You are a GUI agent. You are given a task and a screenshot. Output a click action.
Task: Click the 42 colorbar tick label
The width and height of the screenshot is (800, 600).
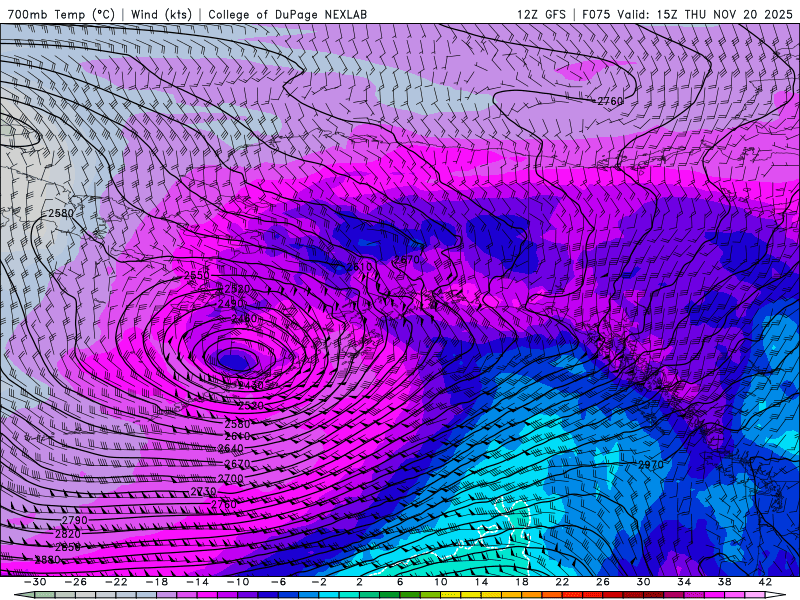(765, 582)
